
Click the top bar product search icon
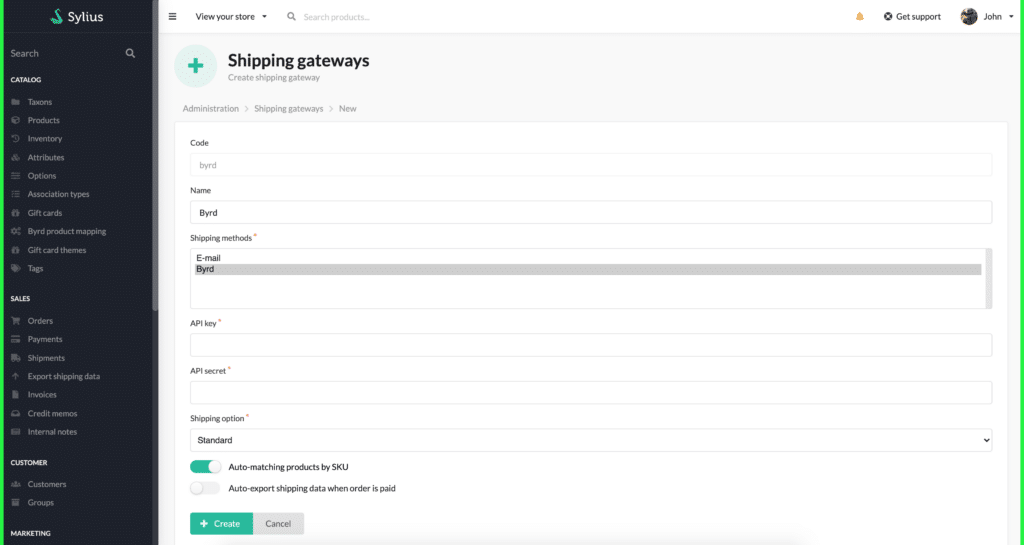pos(291,16)
